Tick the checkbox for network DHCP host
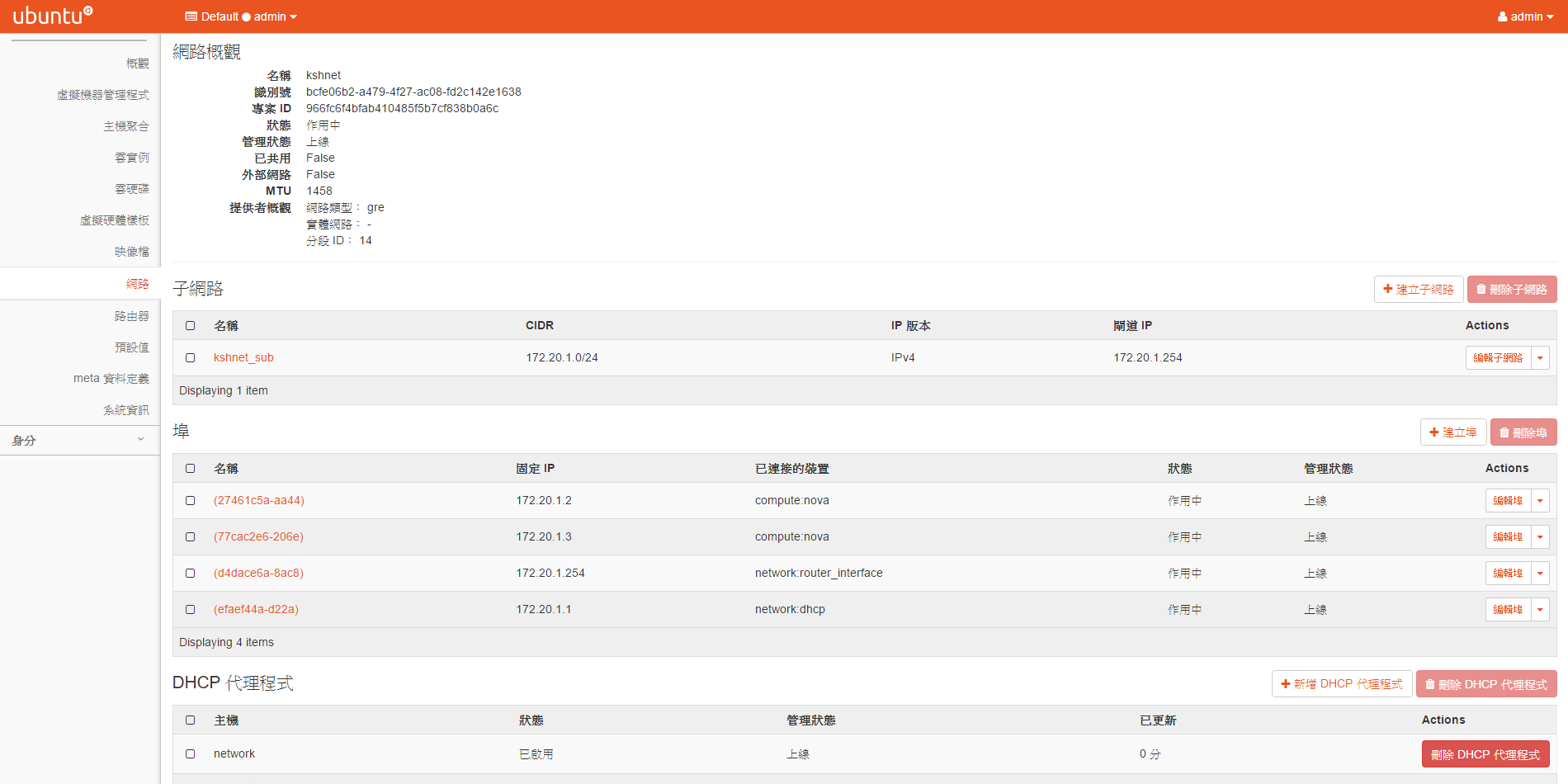Image resolution: width=1568 pixels, height=784 pixels. click(191, 754)
